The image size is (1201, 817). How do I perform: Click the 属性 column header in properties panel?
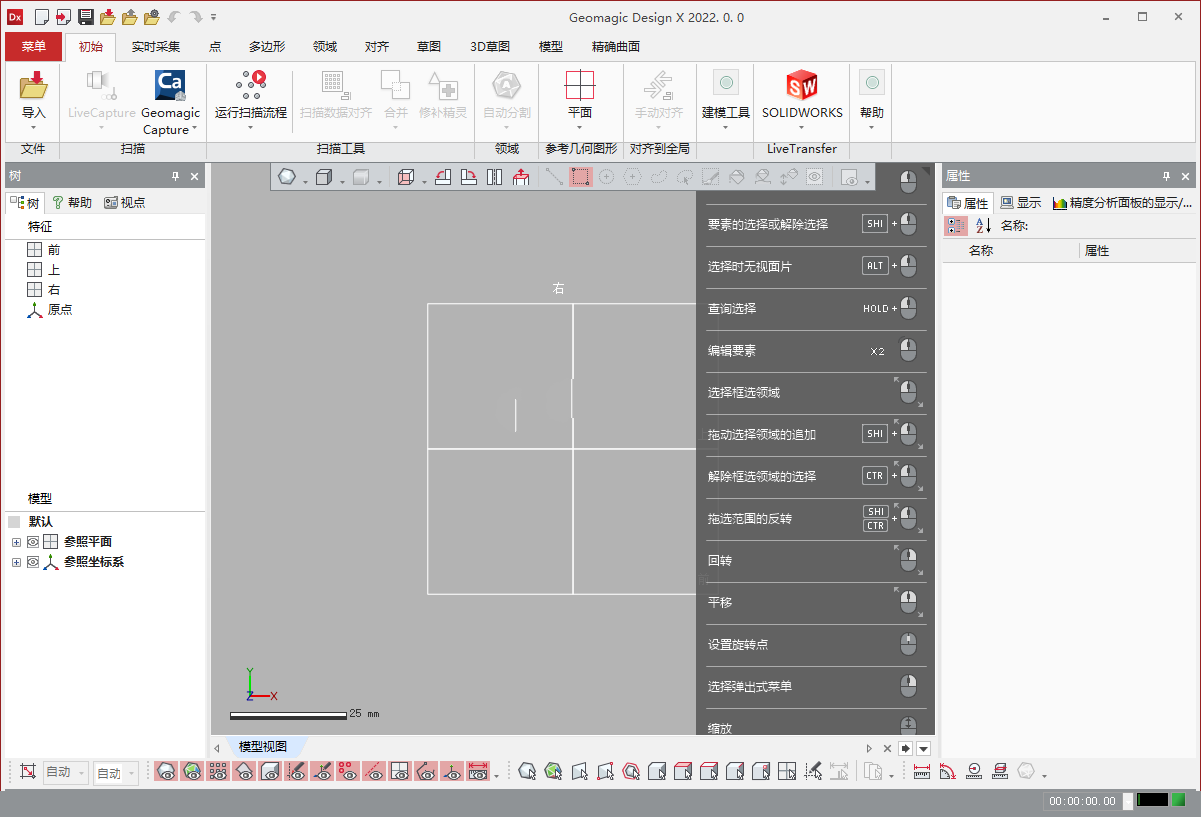pyautogui.click(x=1097, y=251)
